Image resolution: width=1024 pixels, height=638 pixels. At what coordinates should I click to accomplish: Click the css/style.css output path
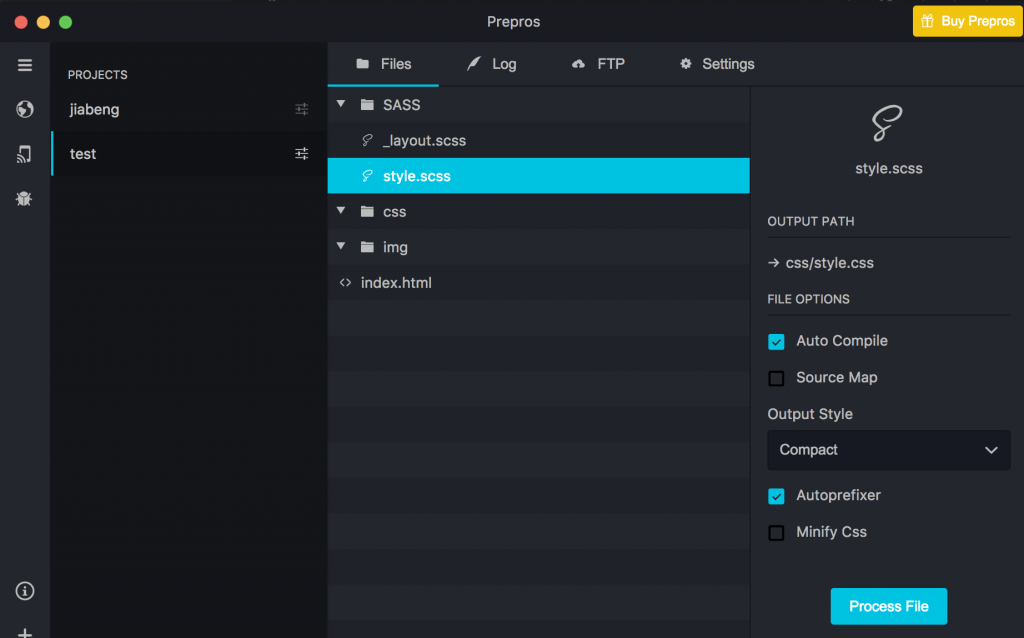tap(829, 263)
